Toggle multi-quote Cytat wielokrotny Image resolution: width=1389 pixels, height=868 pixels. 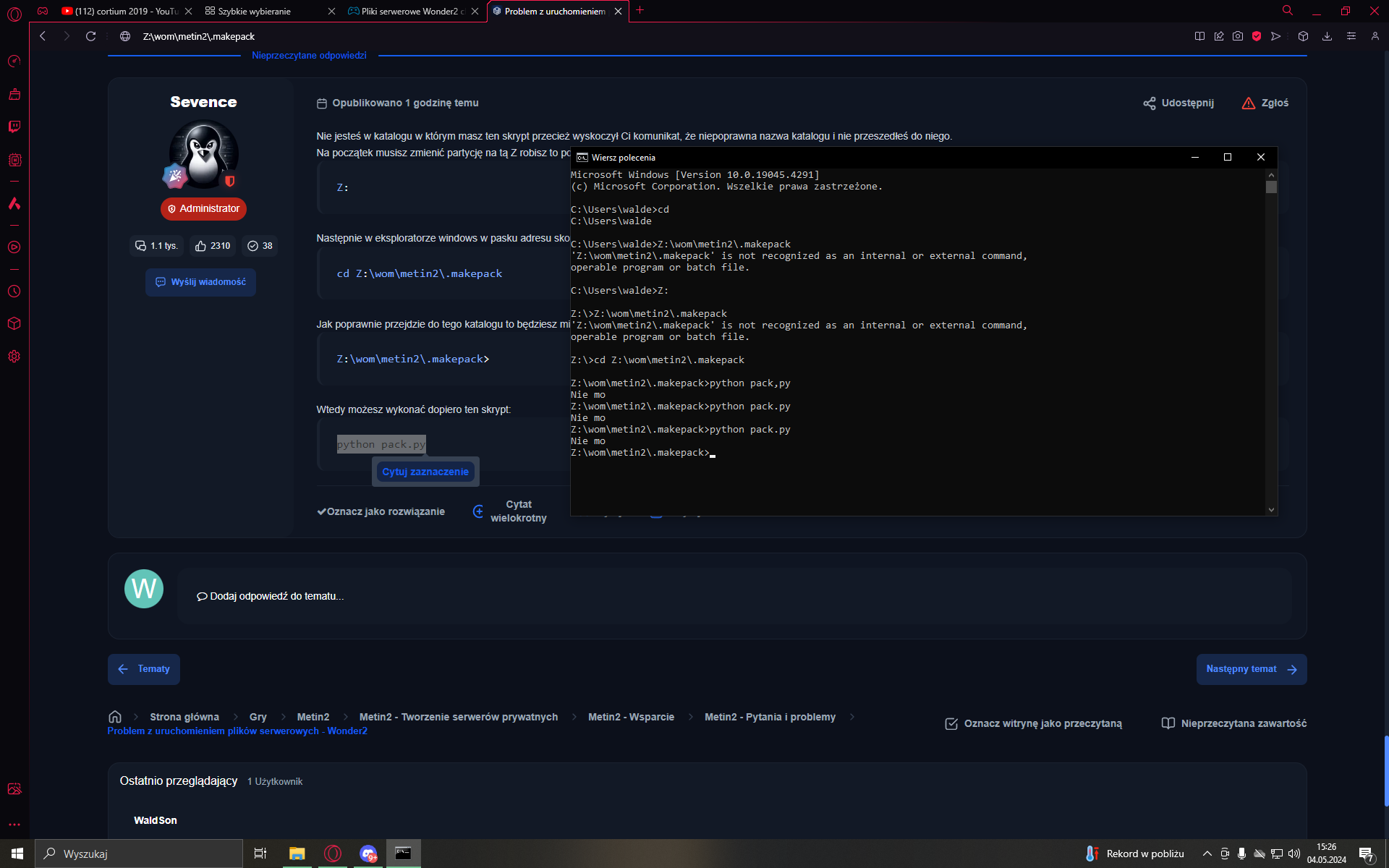coord(510,511)
